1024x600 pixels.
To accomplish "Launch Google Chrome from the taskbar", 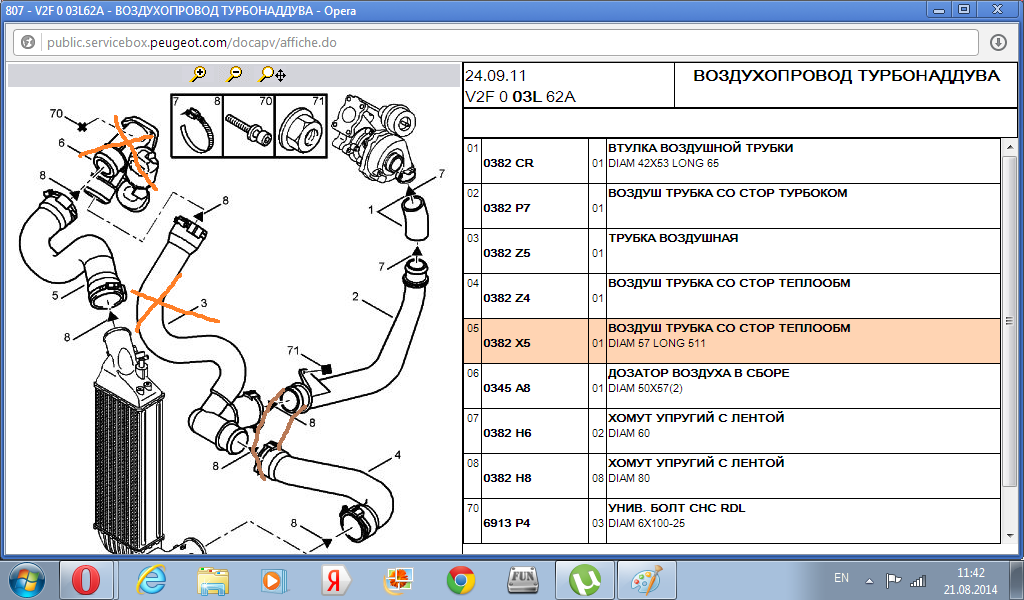I will (x=460, y=579).
